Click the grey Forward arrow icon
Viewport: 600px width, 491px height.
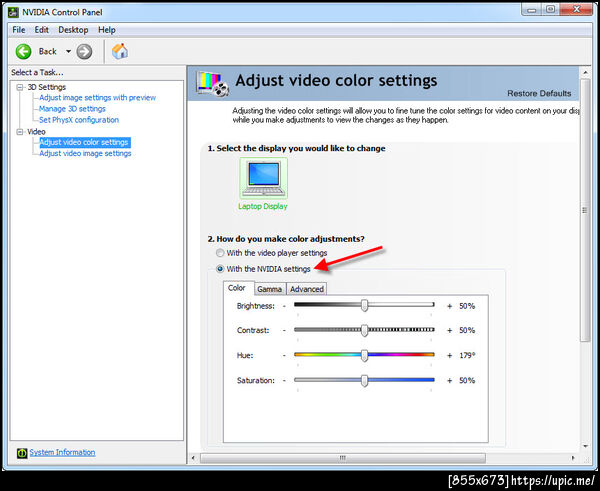click(84, 51)
